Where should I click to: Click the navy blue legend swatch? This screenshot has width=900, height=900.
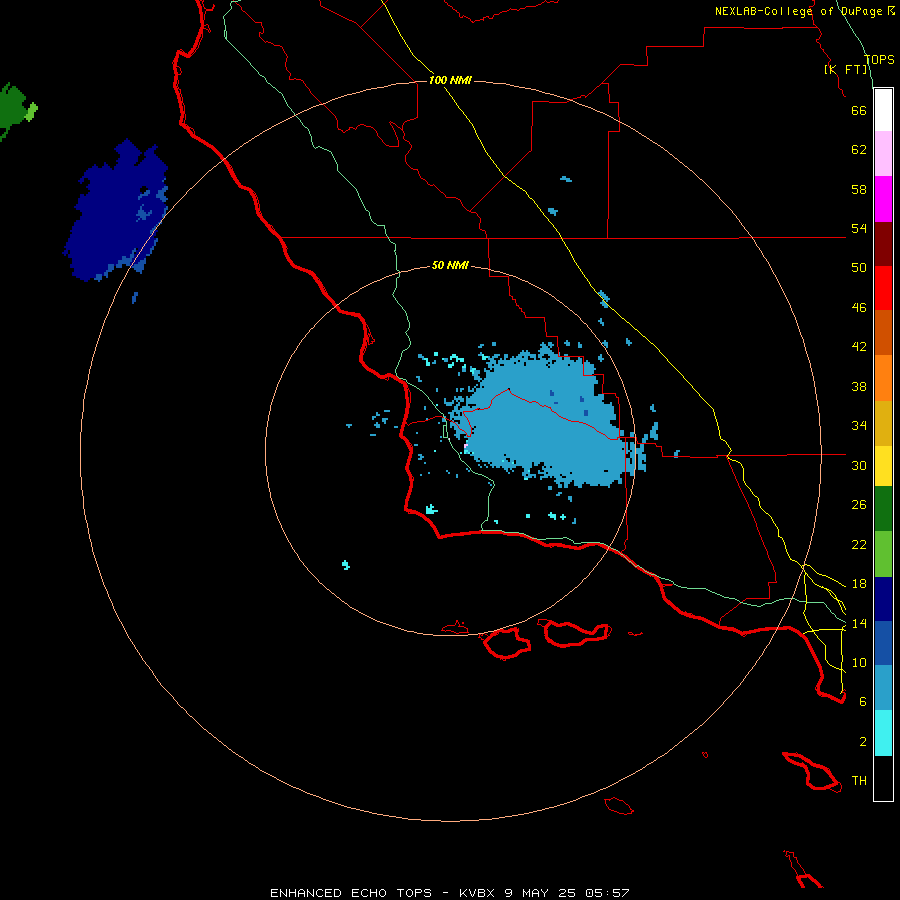(x=883, y=599)
